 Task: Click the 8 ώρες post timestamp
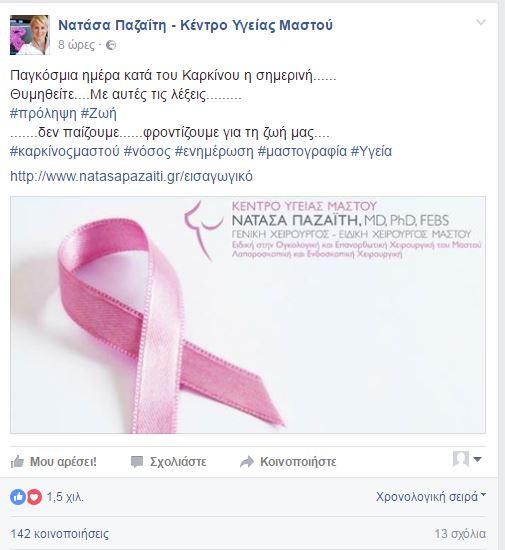(x=76, y=45)
